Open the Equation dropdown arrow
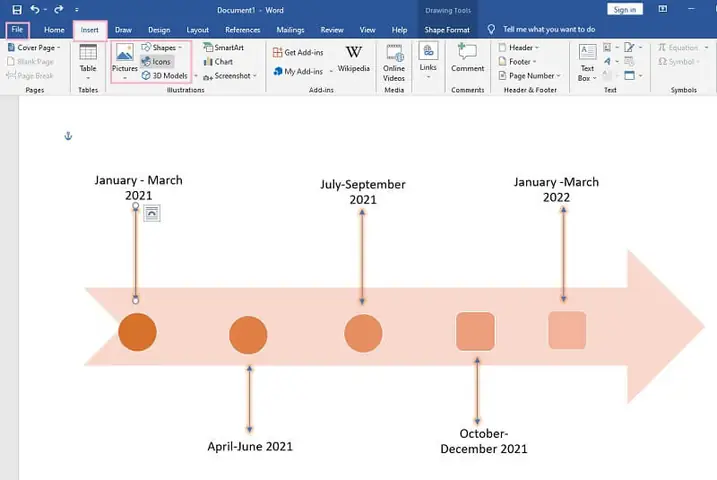This screenshot has width=717, height=480. click(x=706, y=48)
